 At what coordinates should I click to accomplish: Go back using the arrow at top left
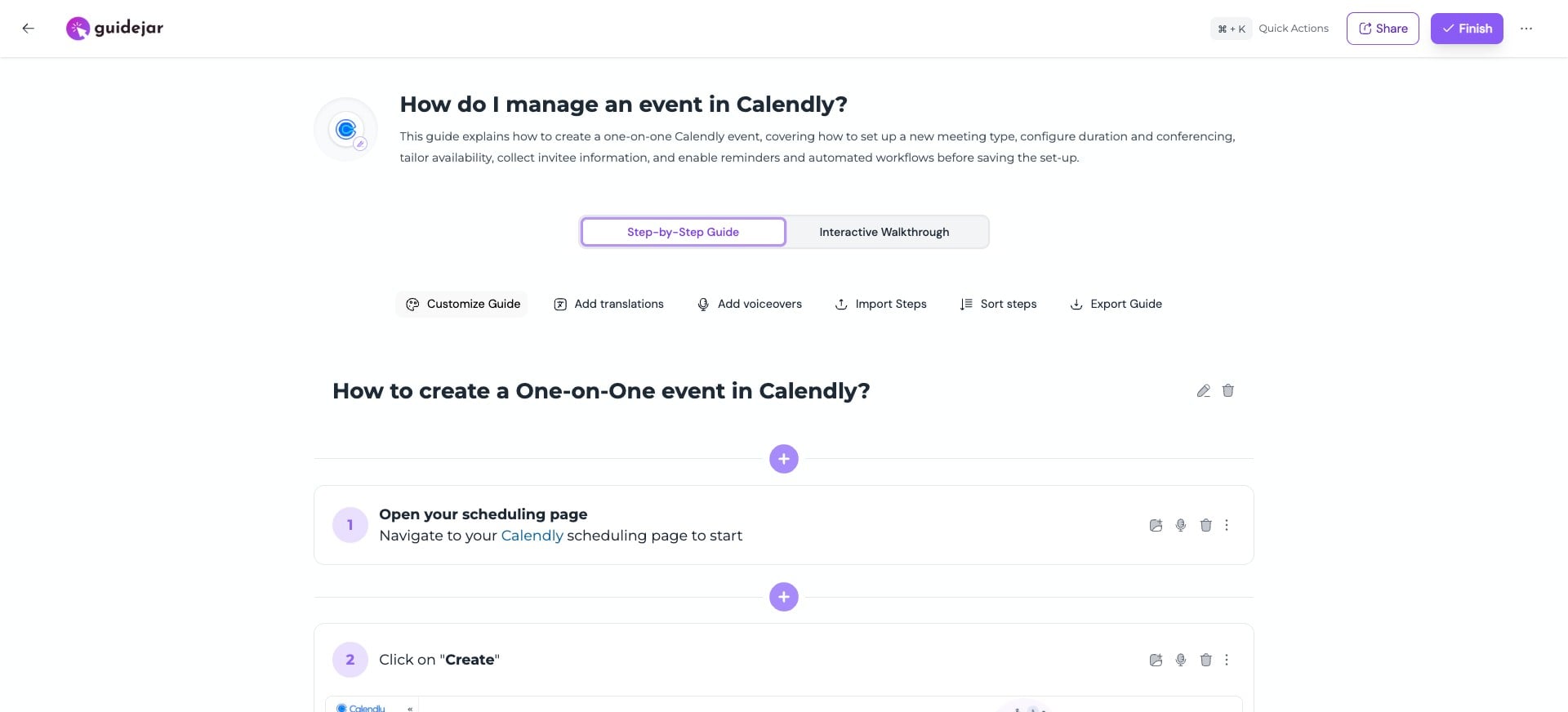[28, 28]
